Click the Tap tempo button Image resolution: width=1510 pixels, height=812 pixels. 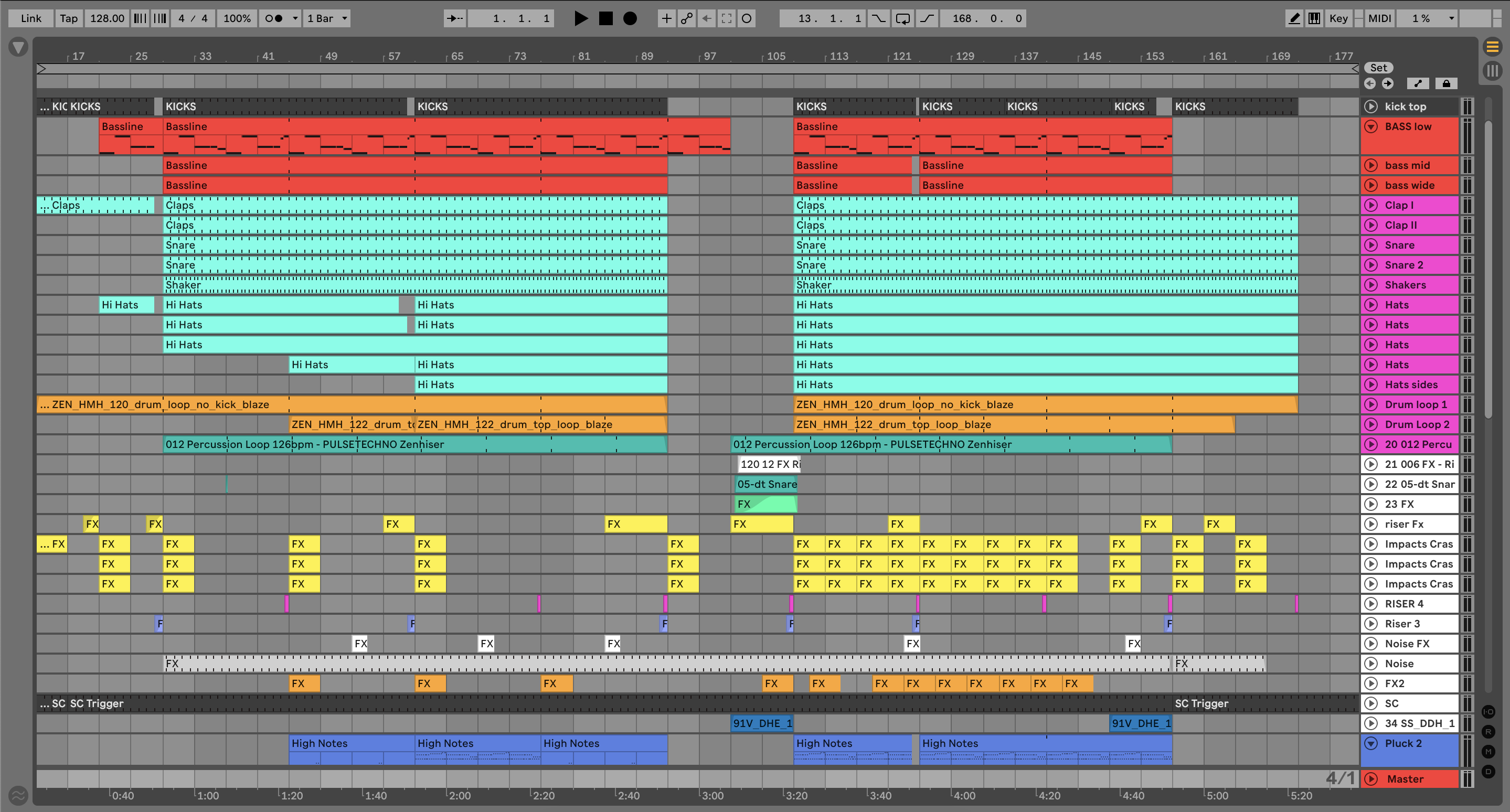click(x=69, y=18)
